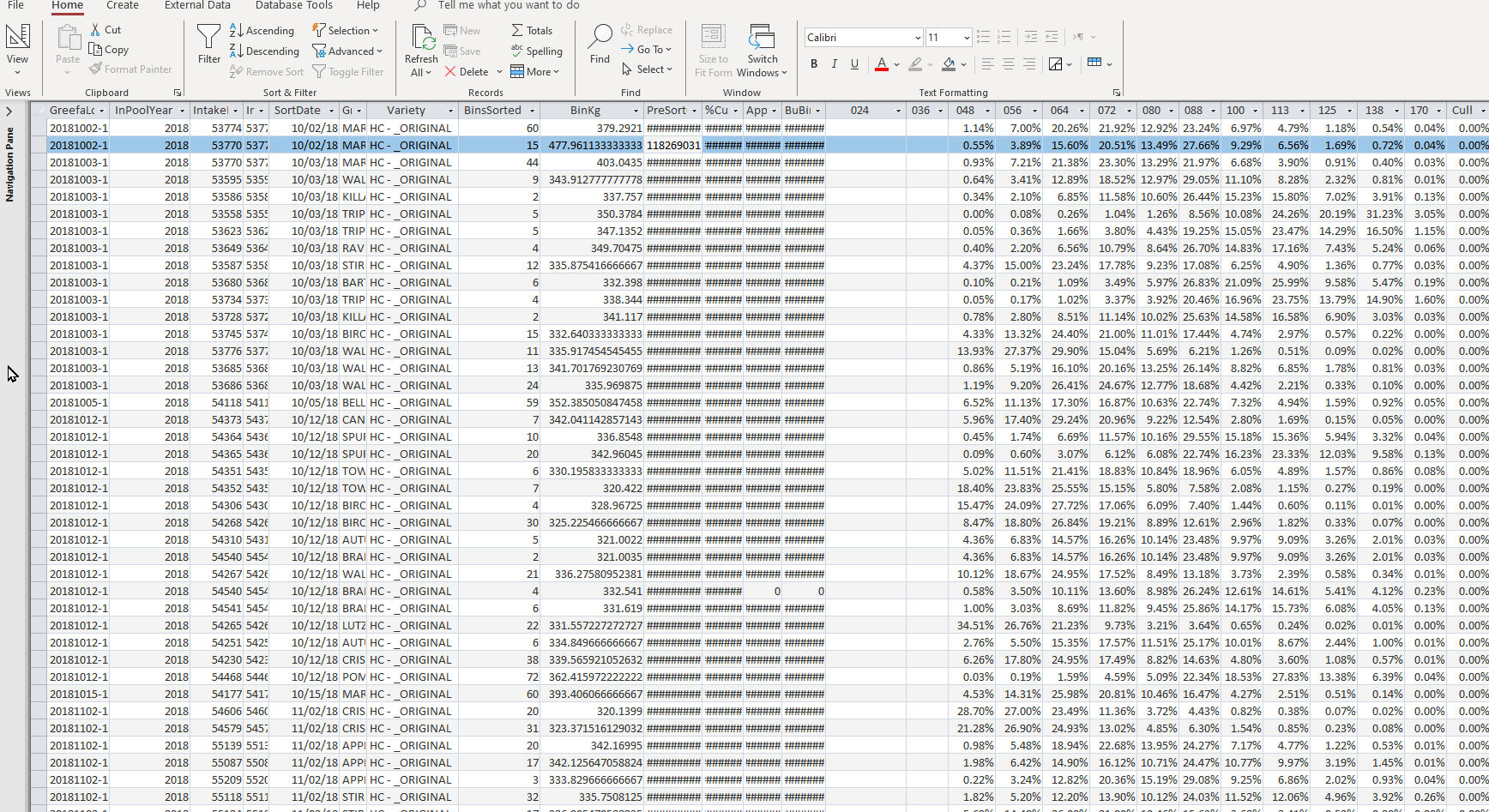Open the Go To dropdown

coord(646,50)
